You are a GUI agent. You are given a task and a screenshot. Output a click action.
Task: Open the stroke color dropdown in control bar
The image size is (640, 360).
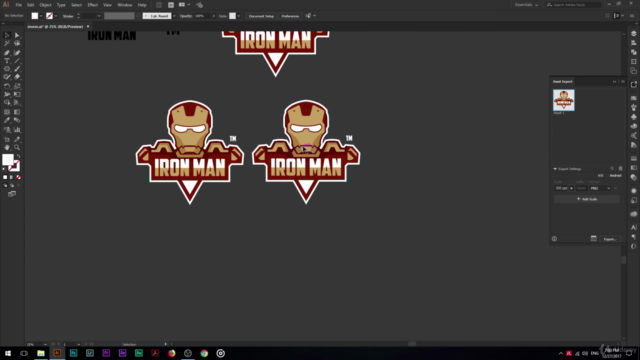click(x=56, y=16)
